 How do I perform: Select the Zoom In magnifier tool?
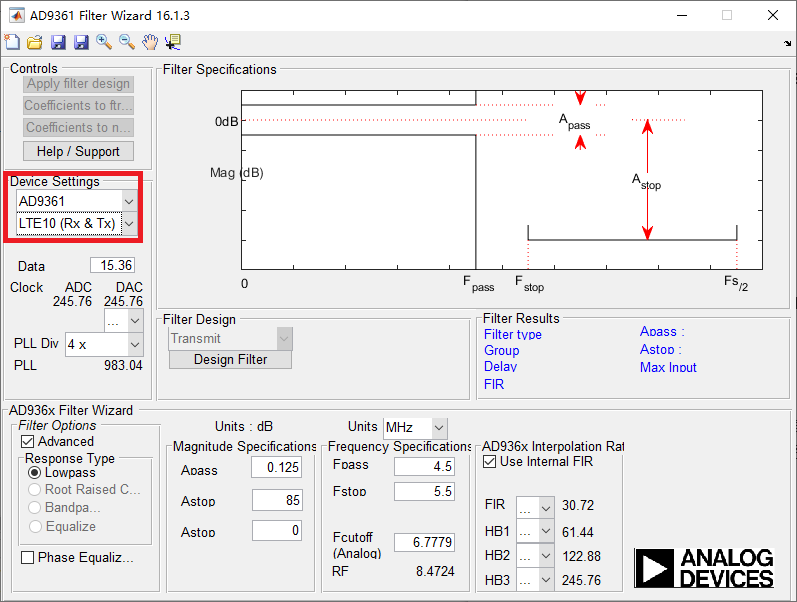point(103,42)
